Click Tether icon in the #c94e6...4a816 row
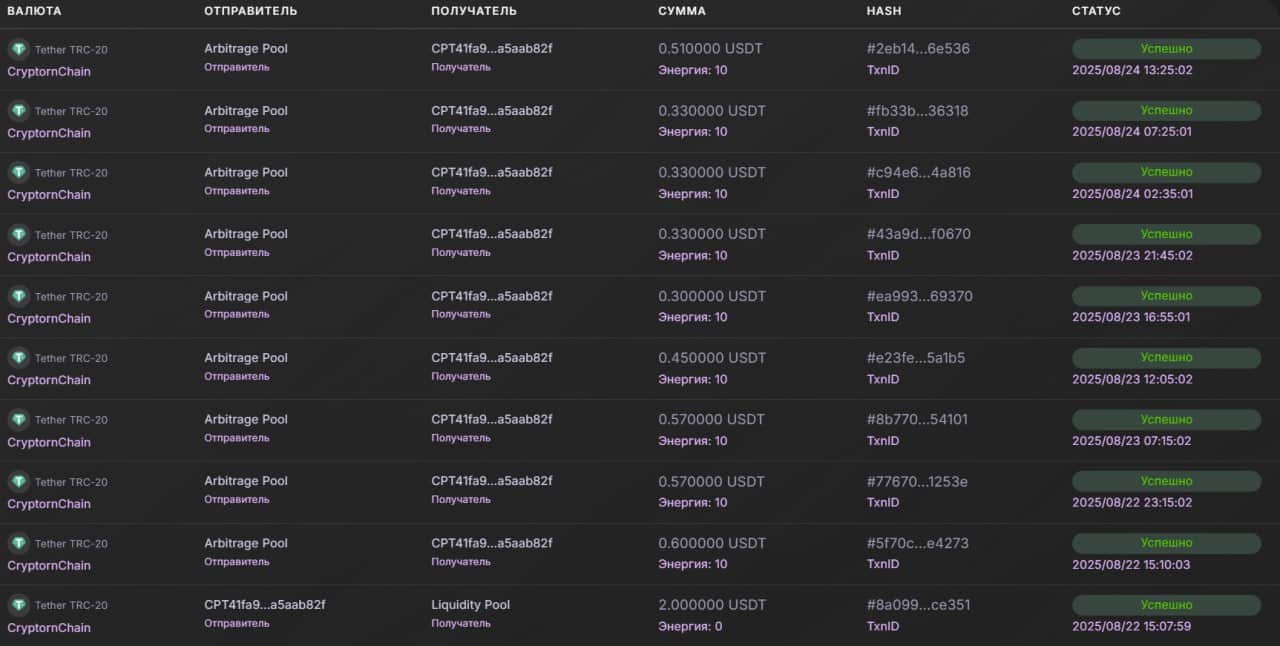This screenshot has width=1280, height=646. coord(18,172)
